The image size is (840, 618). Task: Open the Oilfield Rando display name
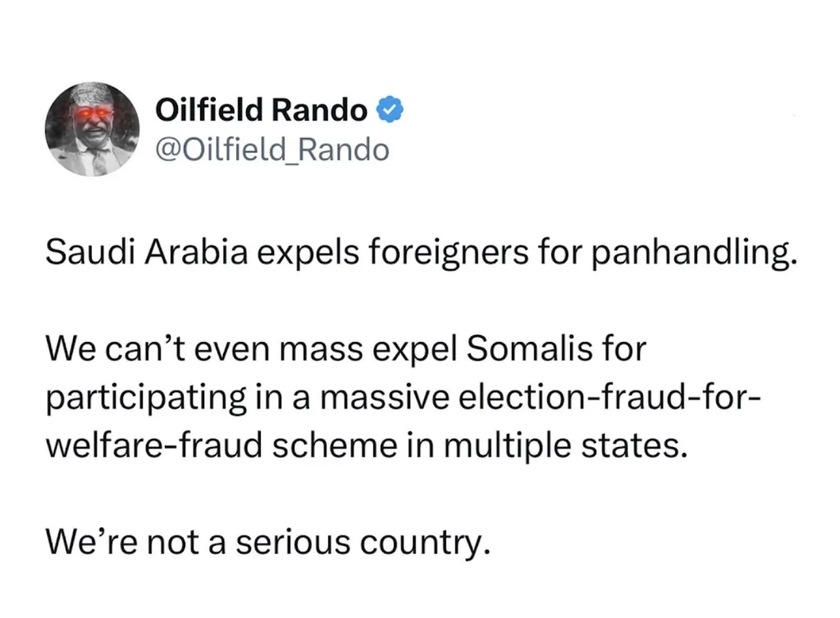pyautogui.click(x=263, y=109)
